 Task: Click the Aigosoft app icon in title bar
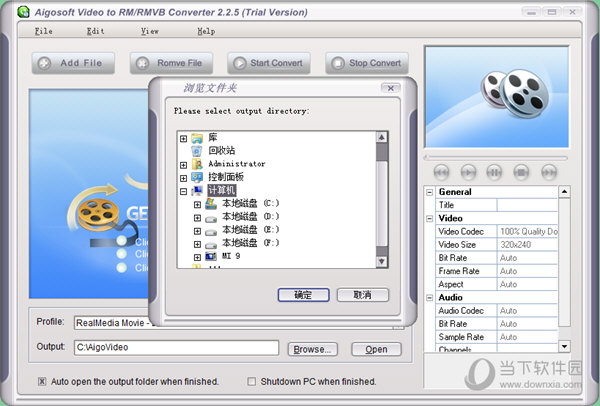pos(24,12)
